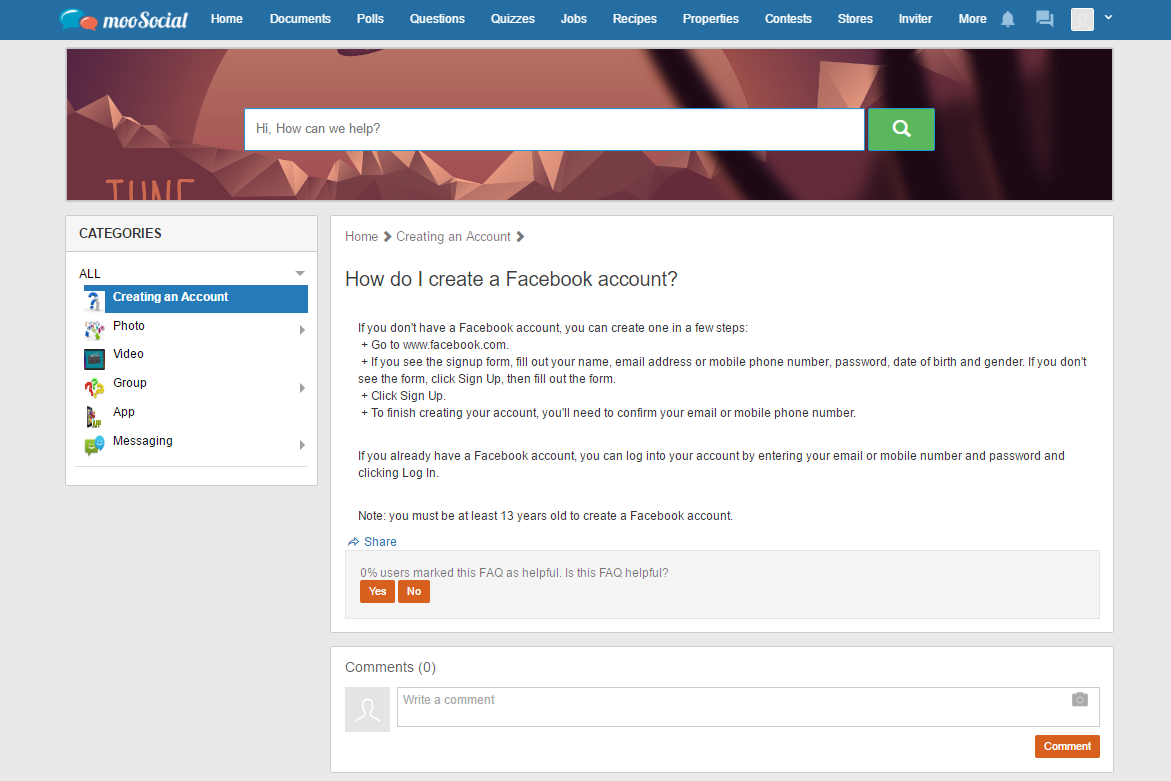Image resolution: width=1171 pixels, height=781 pixels.
Task: Click Home in the breadcrumb
Action: (361, 237)
